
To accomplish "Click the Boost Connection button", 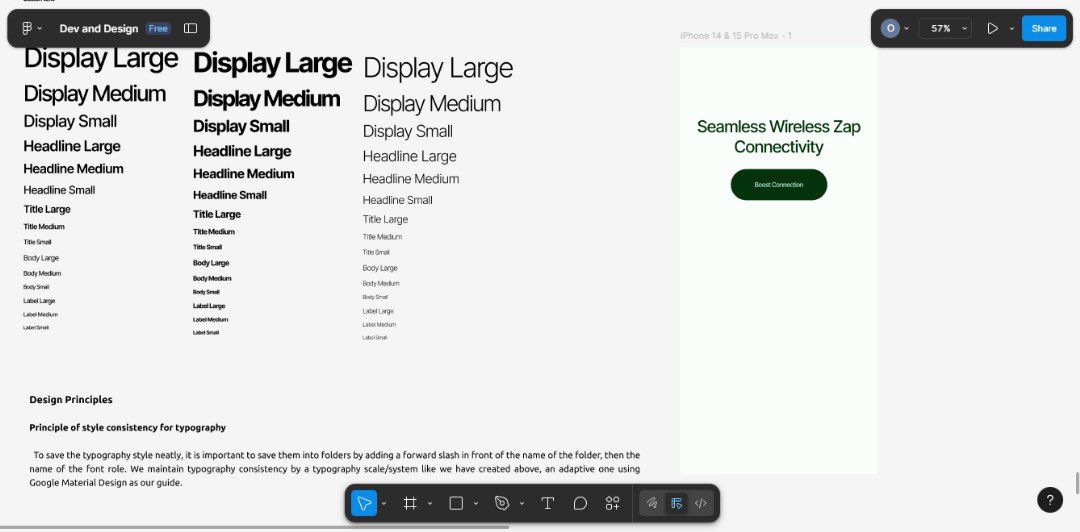I will pos(778,185).
